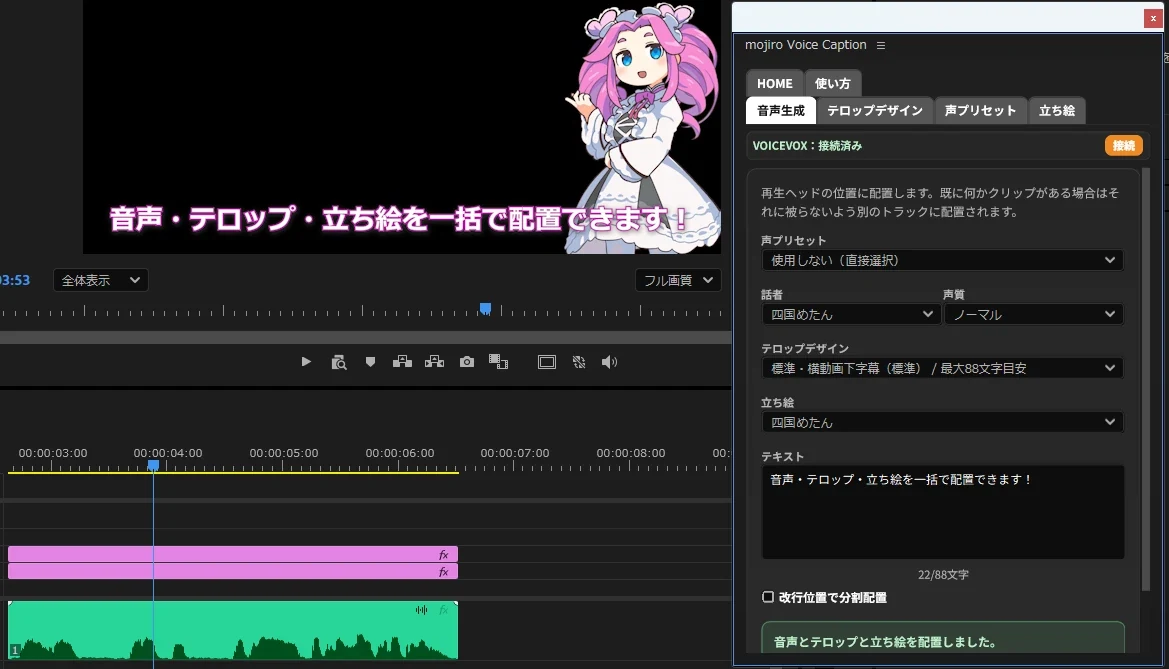This screenshot has width=1169, height=669.
Task: Export a frame with the camera icon
Action: pyautogui.click(x=467, y=362)
